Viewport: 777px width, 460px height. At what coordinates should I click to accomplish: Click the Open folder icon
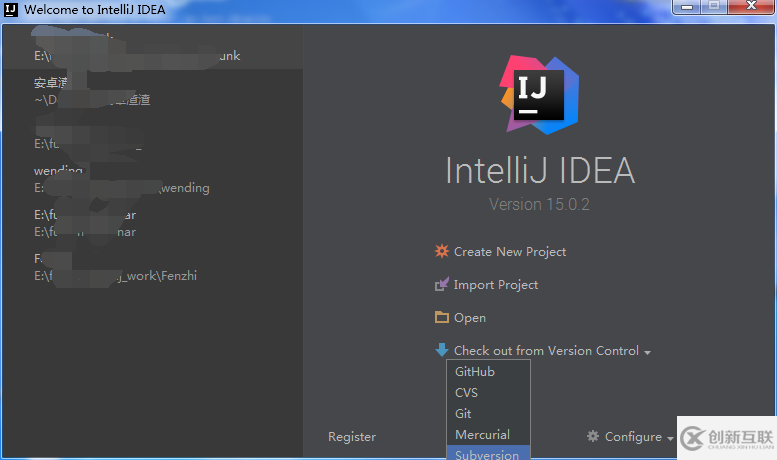pyautogui.click(x=442, y=317)
